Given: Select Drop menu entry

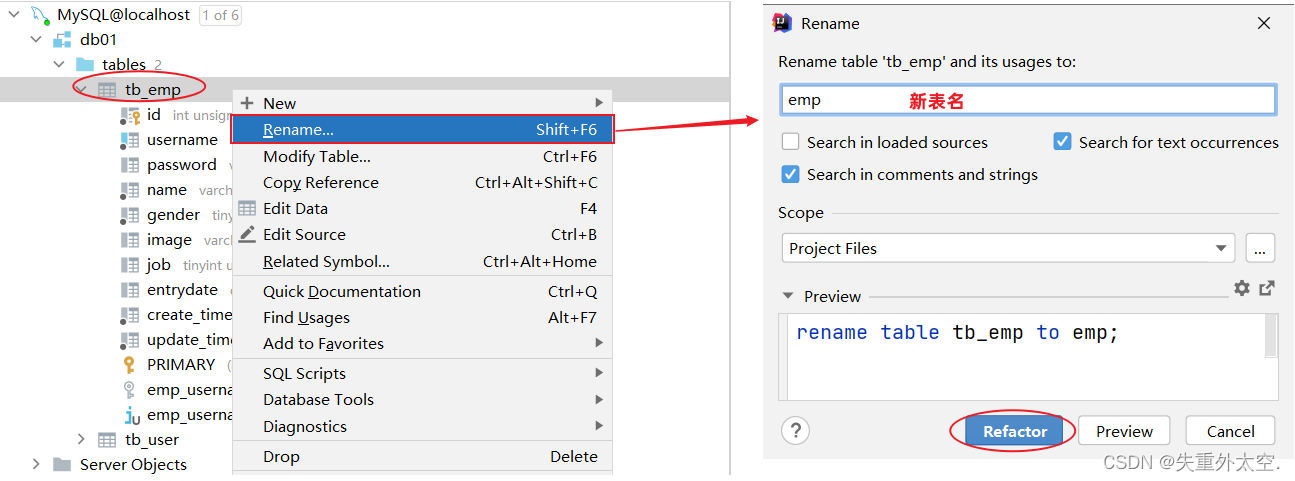Looking at the screenshot, I should pos(422,456).
